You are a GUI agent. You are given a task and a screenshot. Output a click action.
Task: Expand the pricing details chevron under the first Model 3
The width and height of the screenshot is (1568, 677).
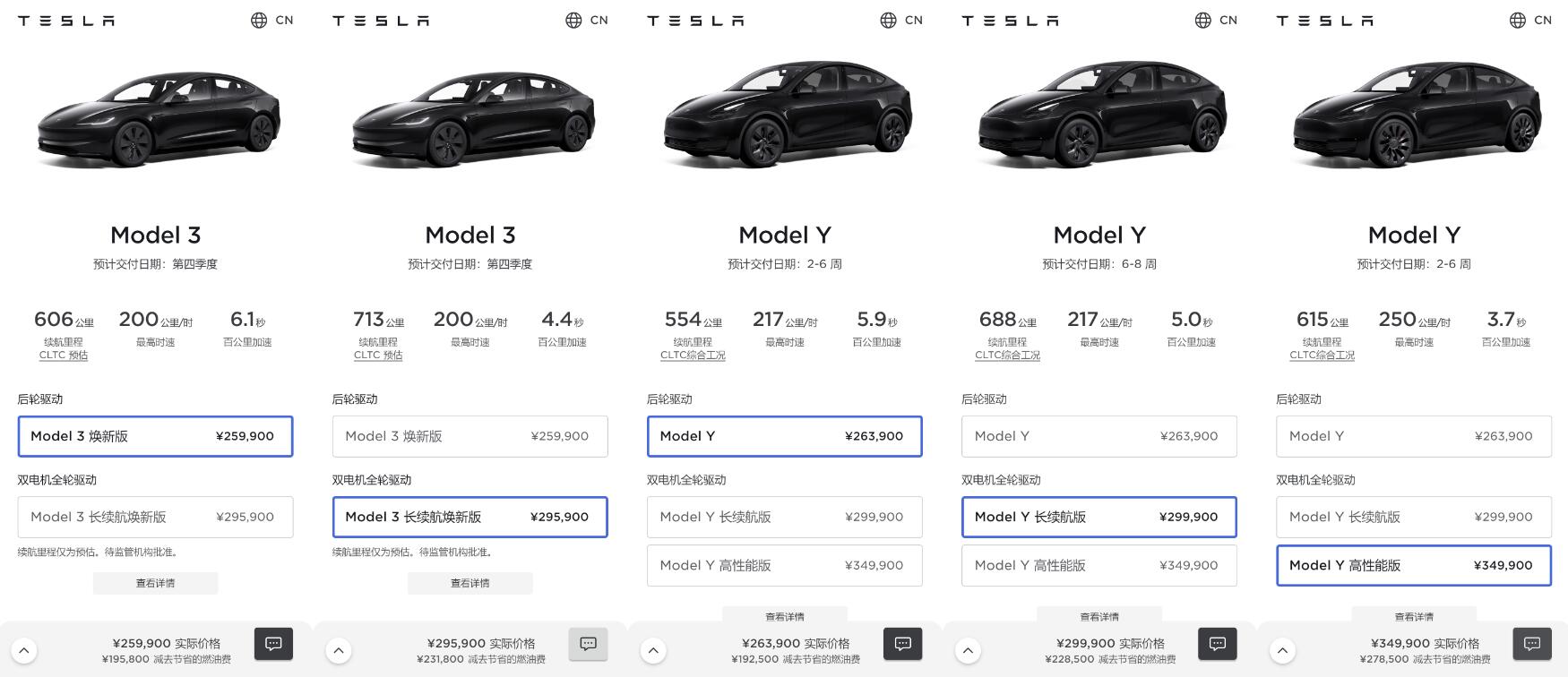24,649
